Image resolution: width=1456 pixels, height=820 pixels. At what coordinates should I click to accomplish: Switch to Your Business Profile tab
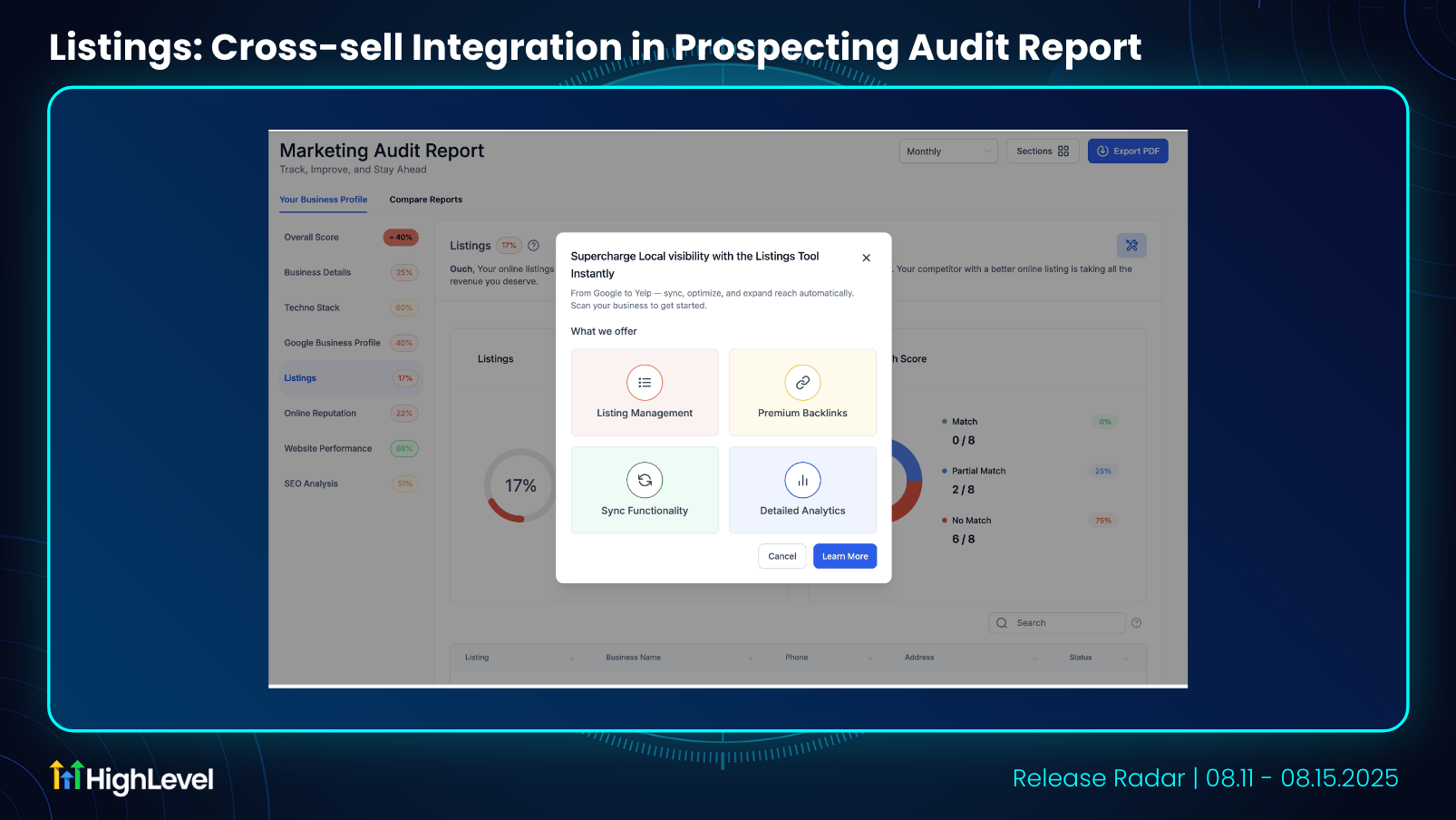point(324,200)
